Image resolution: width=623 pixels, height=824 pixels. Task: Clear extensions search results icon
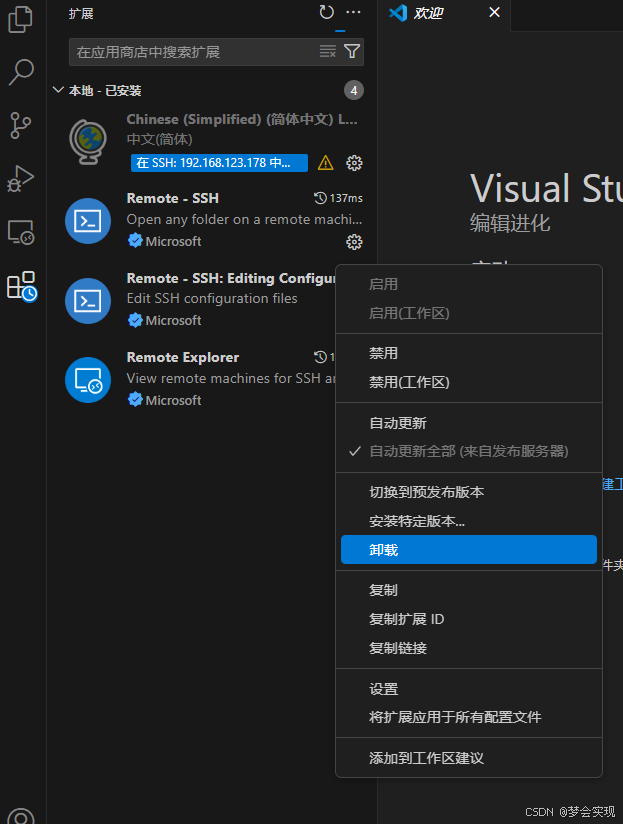click(327, 51)
